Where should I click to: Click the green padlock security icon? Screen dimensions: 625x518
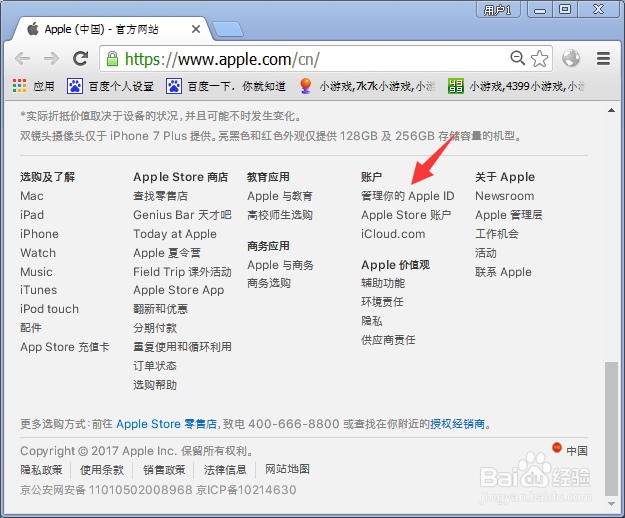[x=112, y=59]
